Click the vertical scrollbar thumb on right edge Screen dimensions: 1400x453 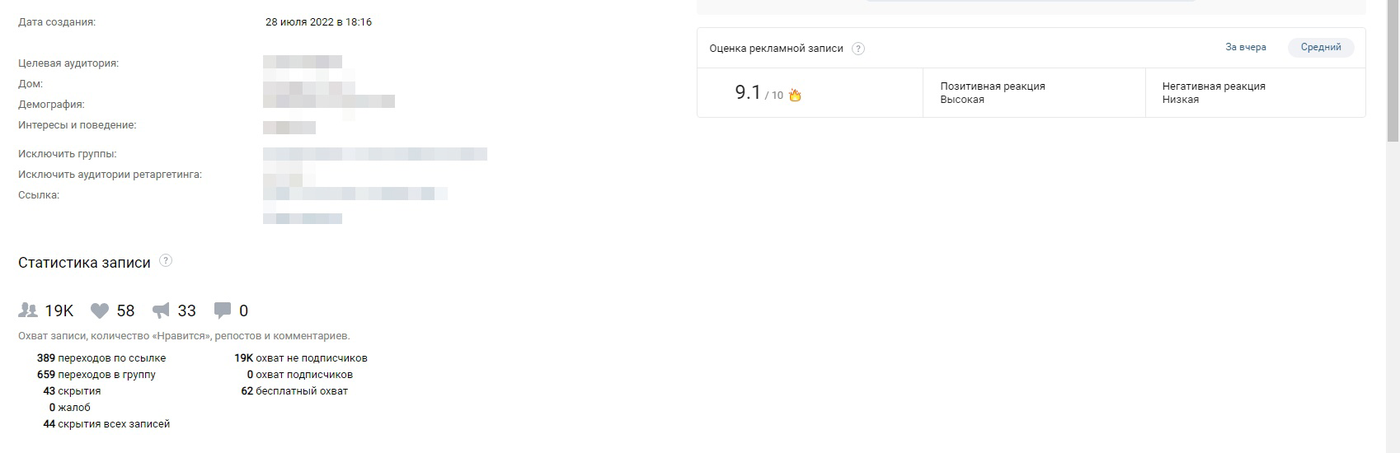pos(1393,70)
